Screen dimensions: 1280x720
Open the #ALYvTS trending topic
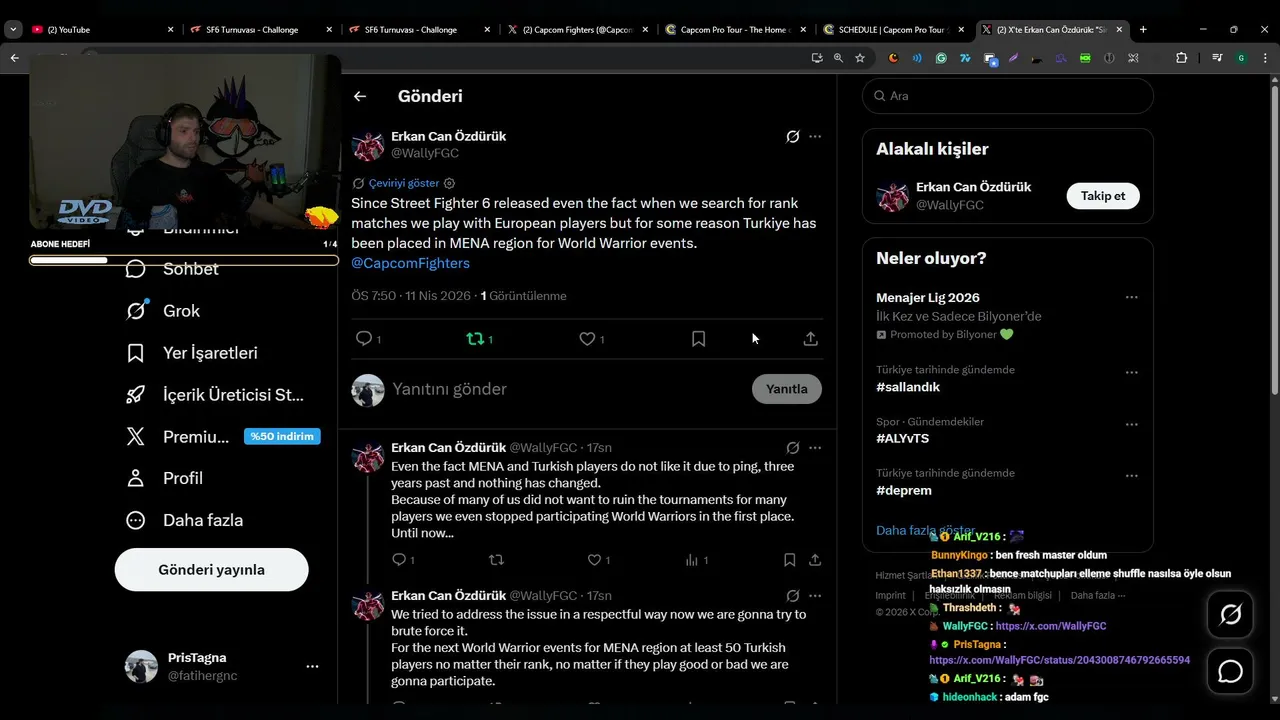click(902, 438)
